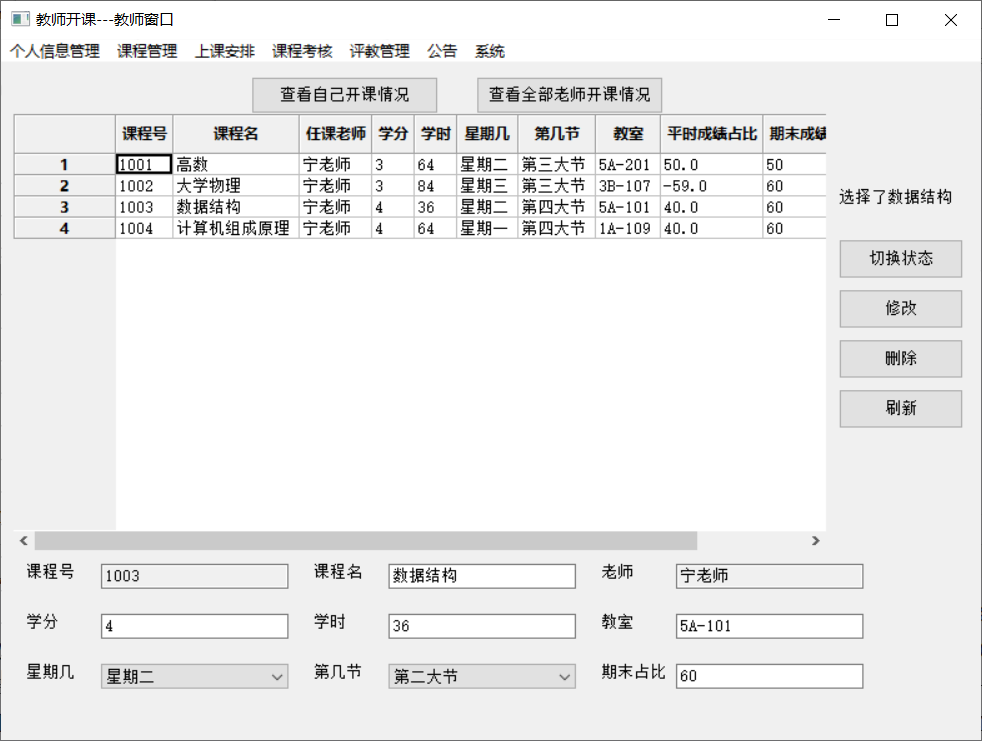
Task: Click the 课程号 input field
Action: pos(195,576)
